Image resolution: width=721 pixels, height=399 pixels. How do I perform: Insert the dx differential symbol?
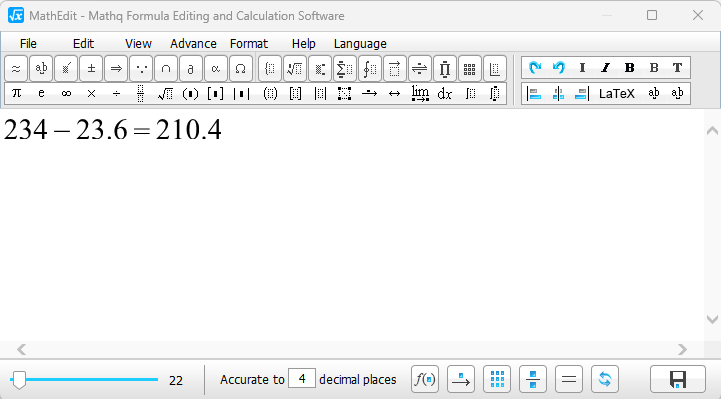coord(445,93)
